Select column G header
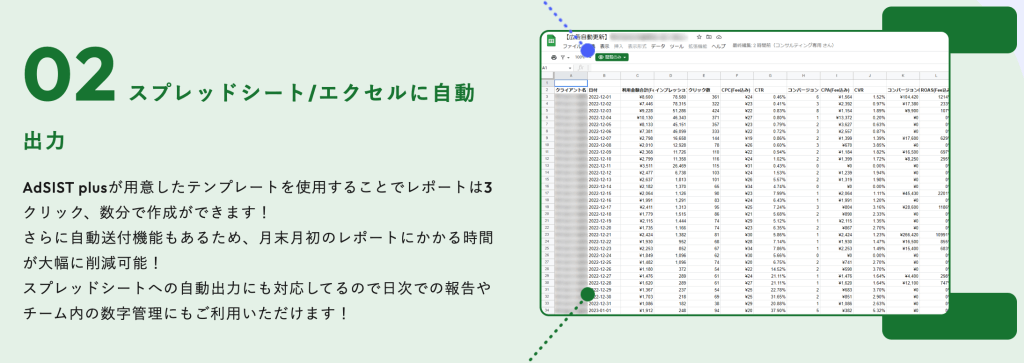1024x363 pixels. pos(769,76)
